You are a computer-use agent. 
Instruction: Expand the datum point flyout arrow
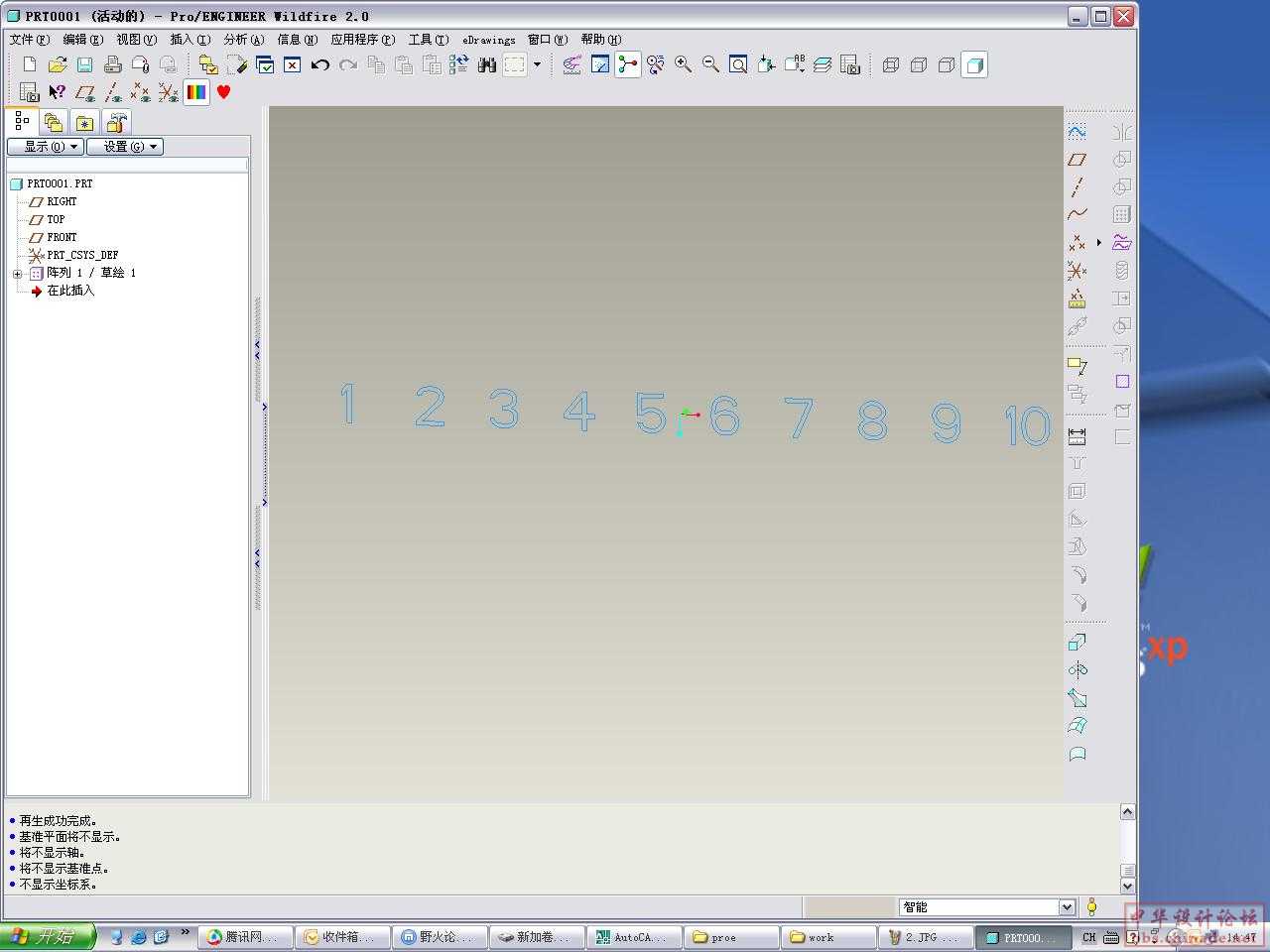1098,243
